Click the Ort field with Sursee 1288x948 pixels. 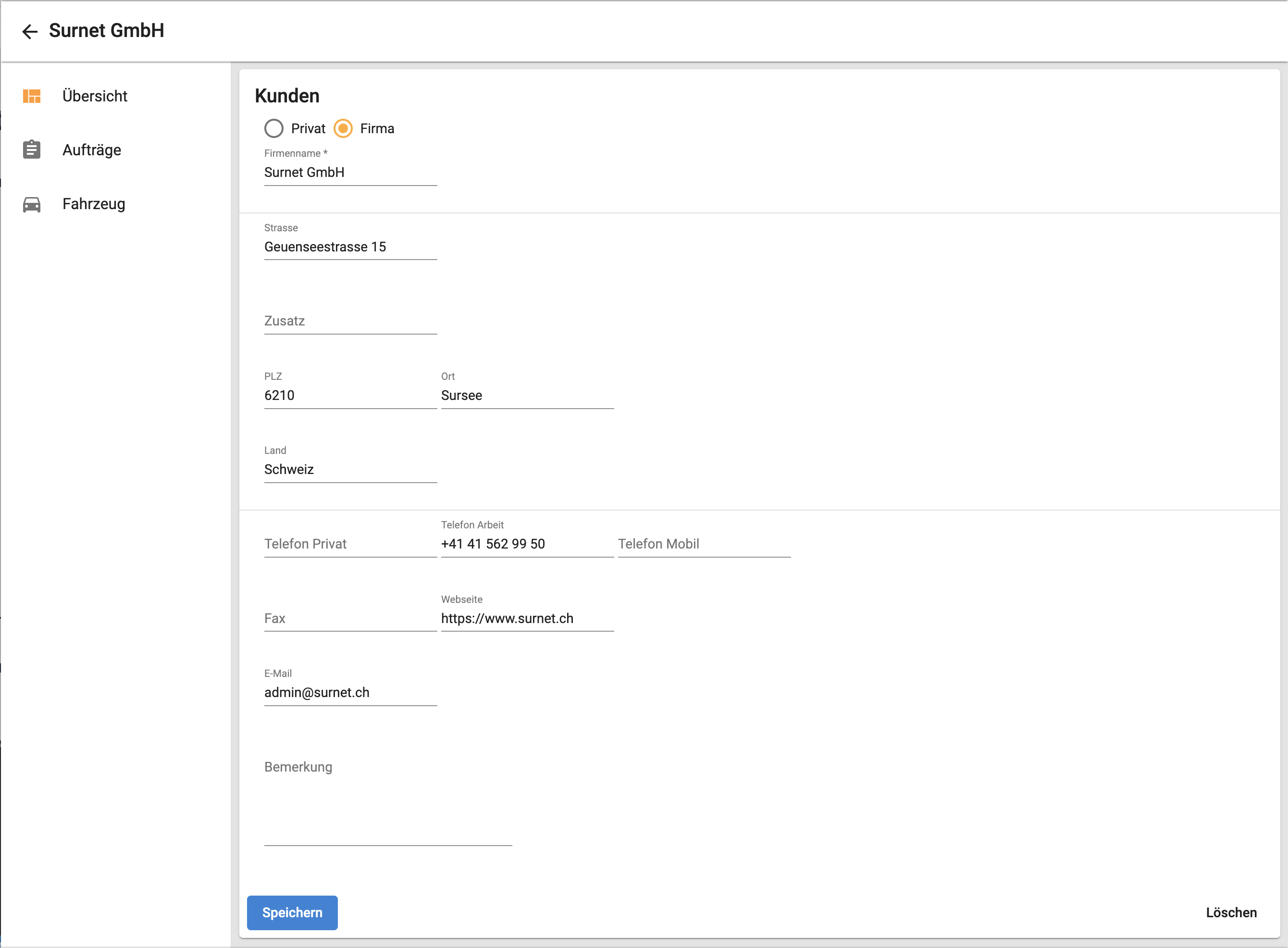527,395
